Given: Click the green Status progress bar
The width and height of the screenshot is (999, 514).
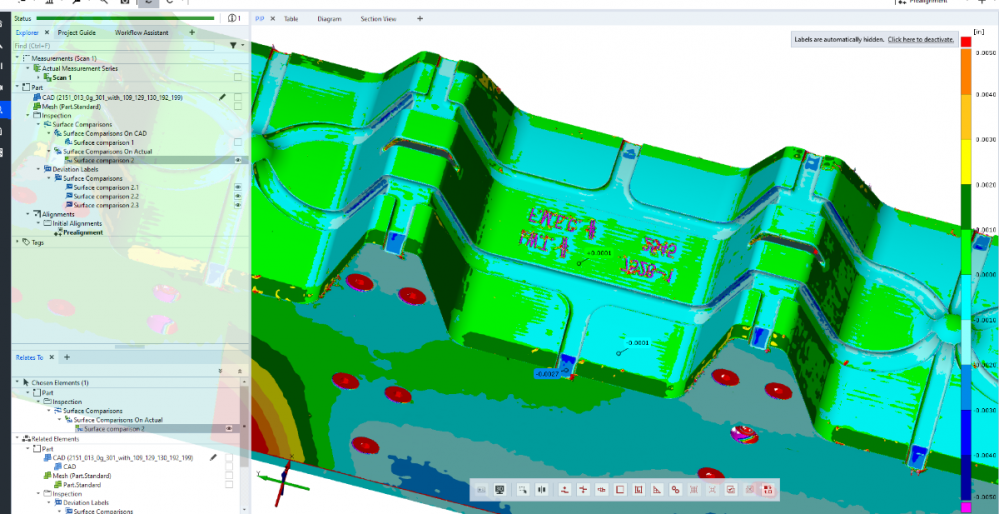Looking at the screenshot, I should (125, 18).
